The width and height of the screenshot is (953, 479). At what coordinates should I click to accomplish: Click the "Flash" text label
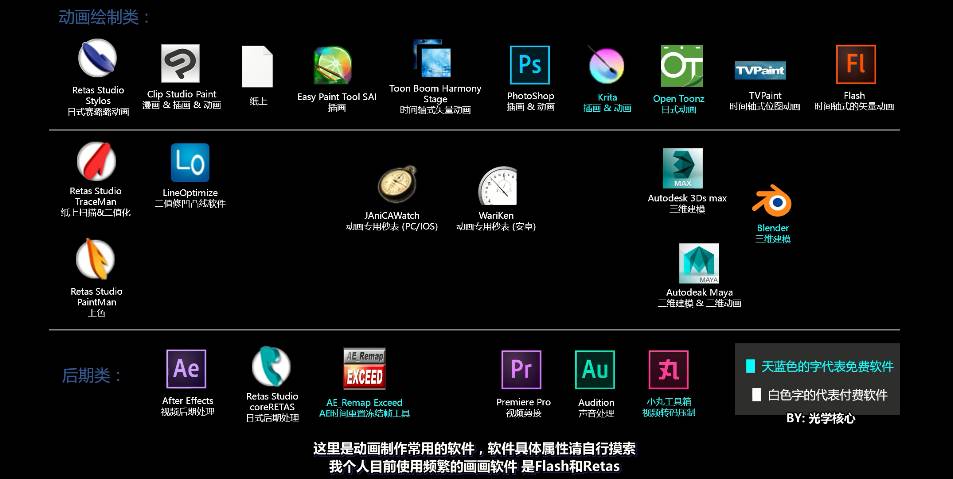854,95
